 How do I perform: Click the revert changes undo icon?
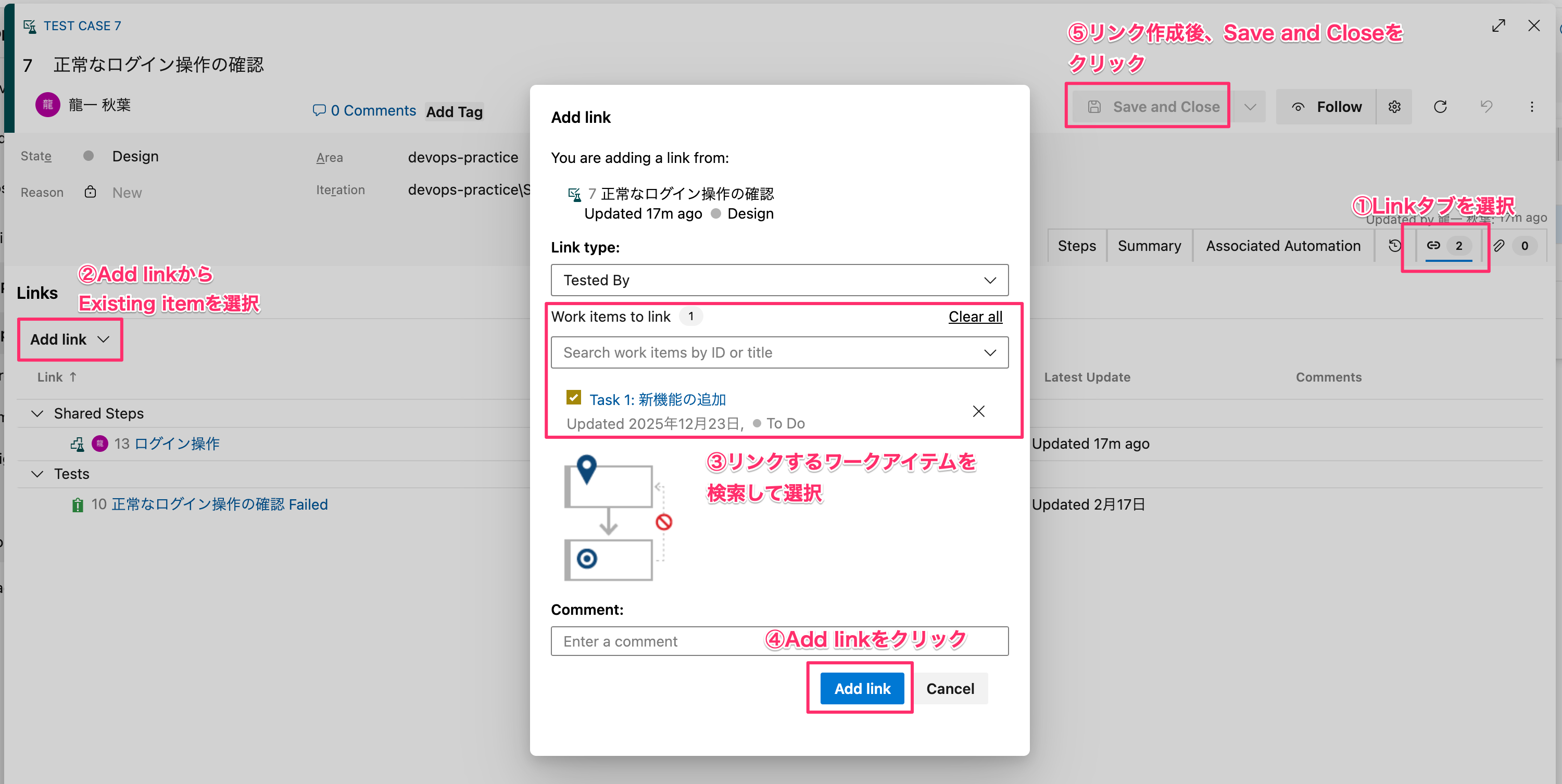click(1486, 107)
